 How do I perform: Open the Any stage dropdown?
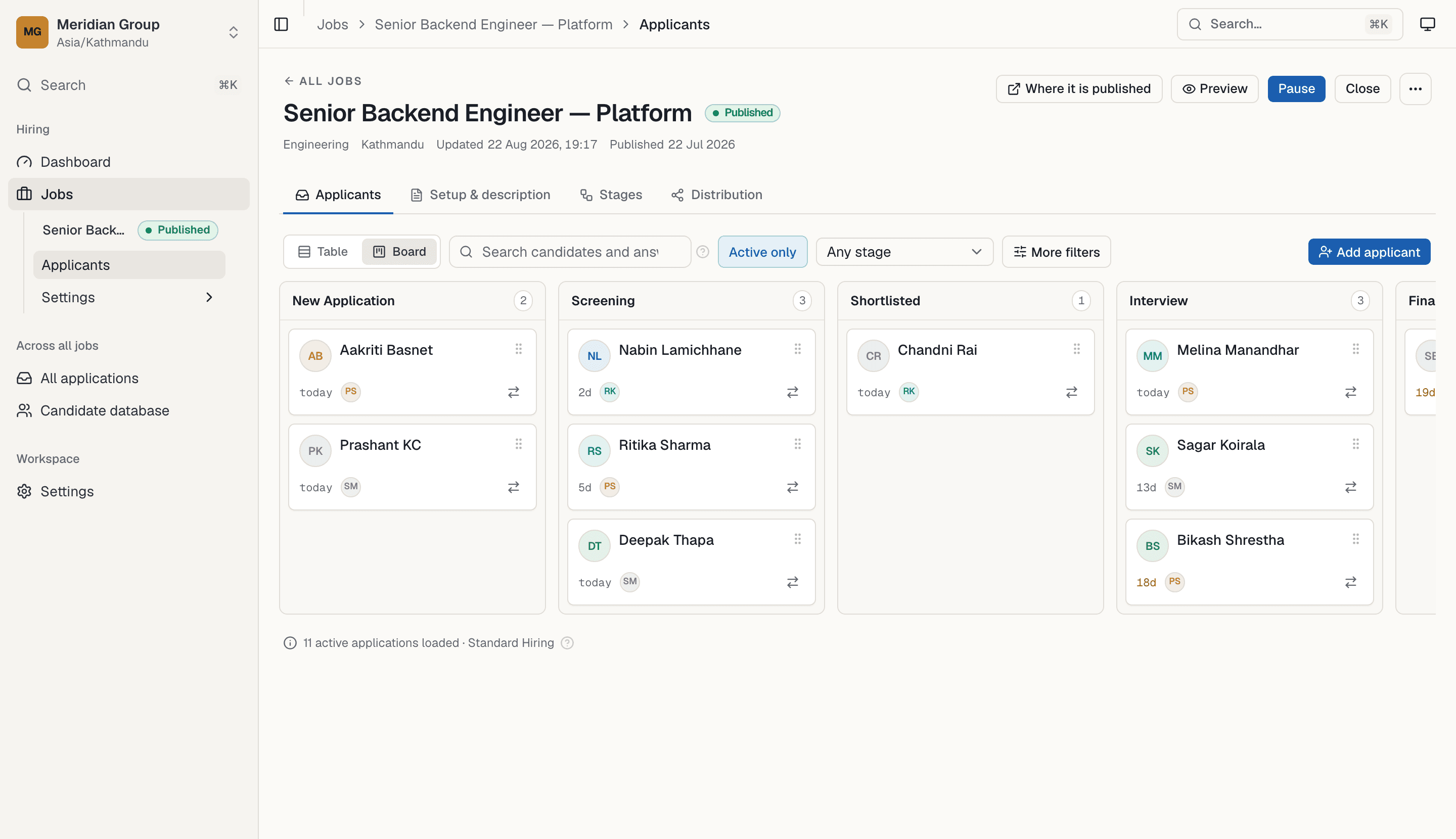click(x=904, y=252)
